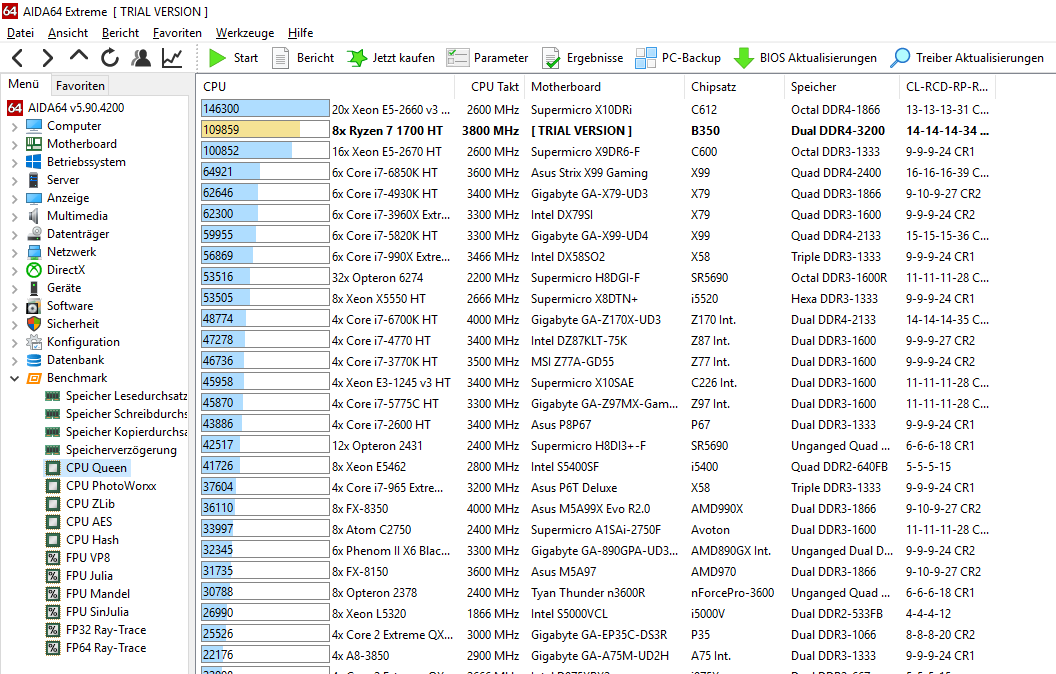Open the graph chart icon in toolbar
The width and height of the screenshot is (1056, 674).
[x=172, y=58]
